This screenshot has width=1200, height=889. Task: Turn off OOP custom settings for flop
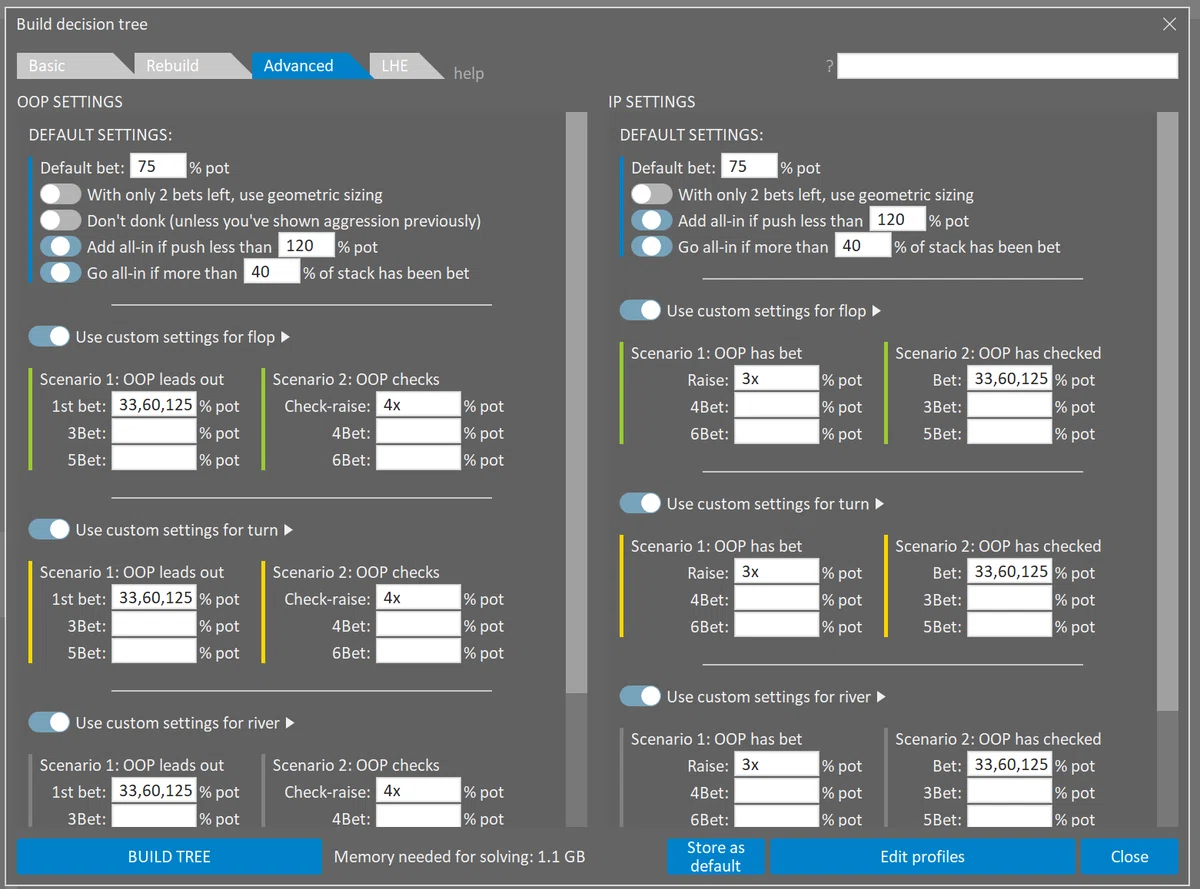49,337
